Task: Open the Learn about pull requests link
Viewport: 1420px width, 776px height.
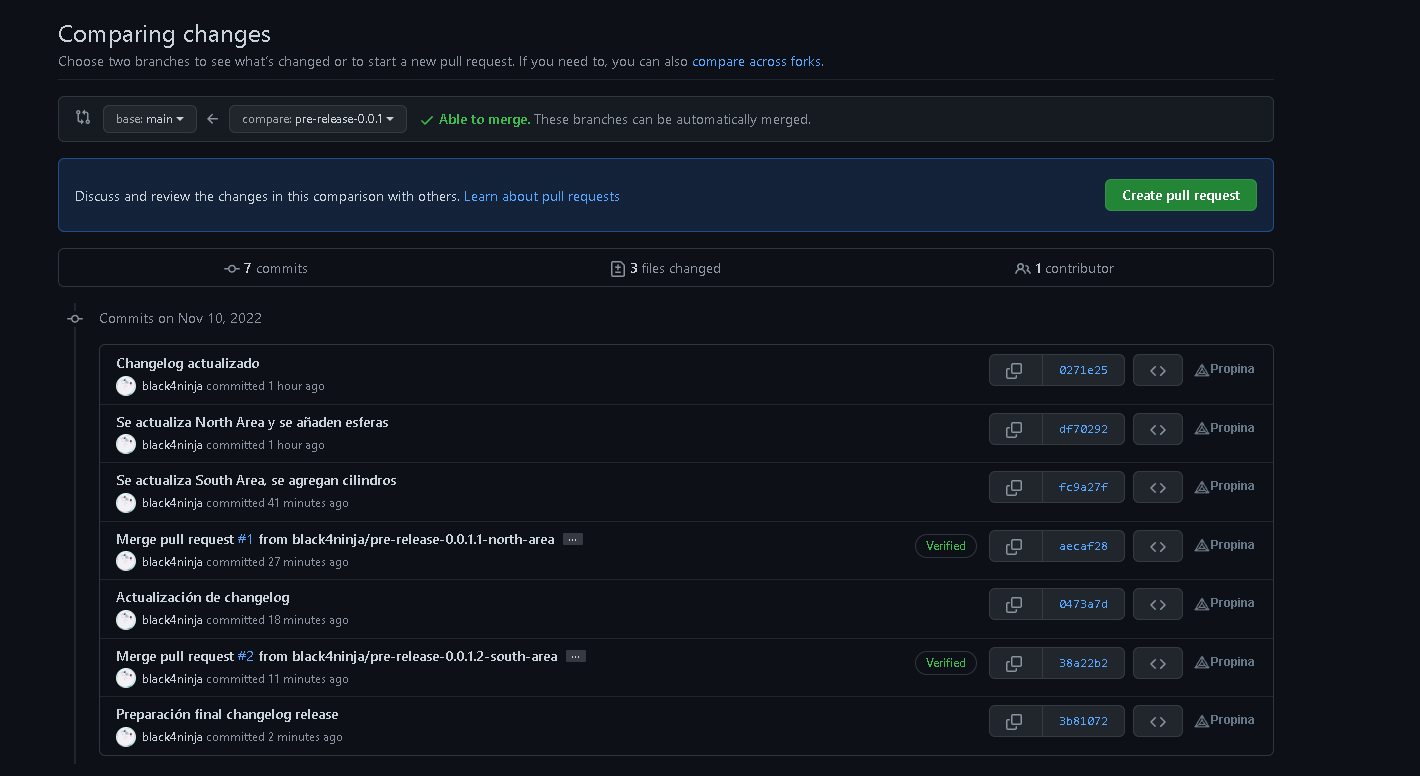Action: (x=541, y=196)
